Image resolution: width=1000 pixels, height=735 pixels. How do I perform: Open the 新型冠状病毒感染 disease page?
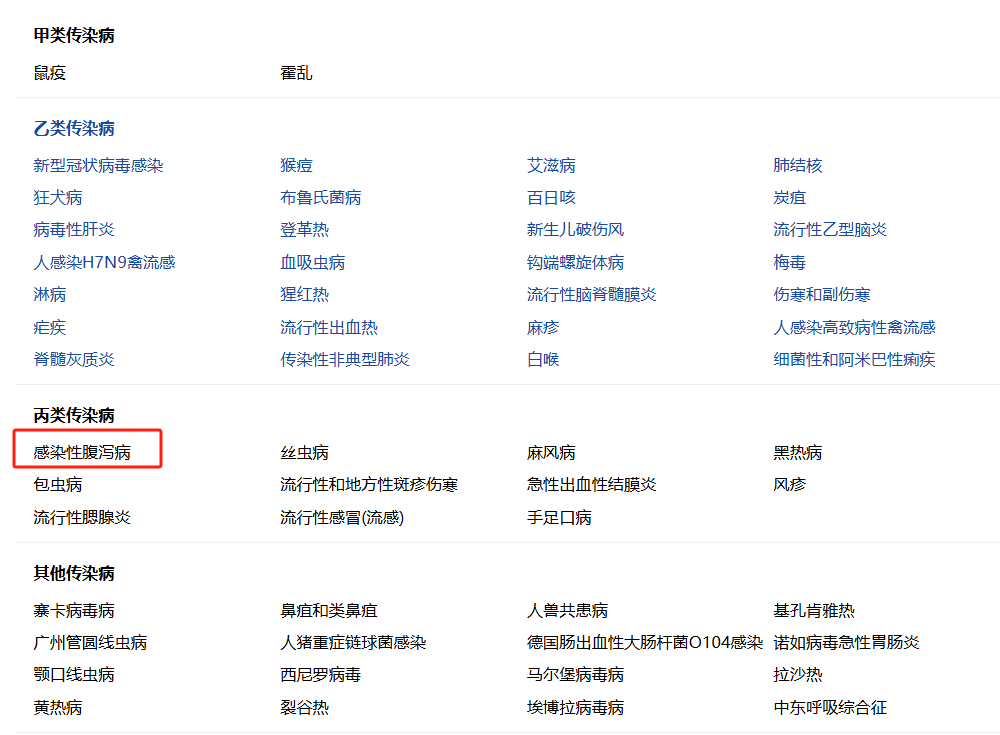pos(98,166)
